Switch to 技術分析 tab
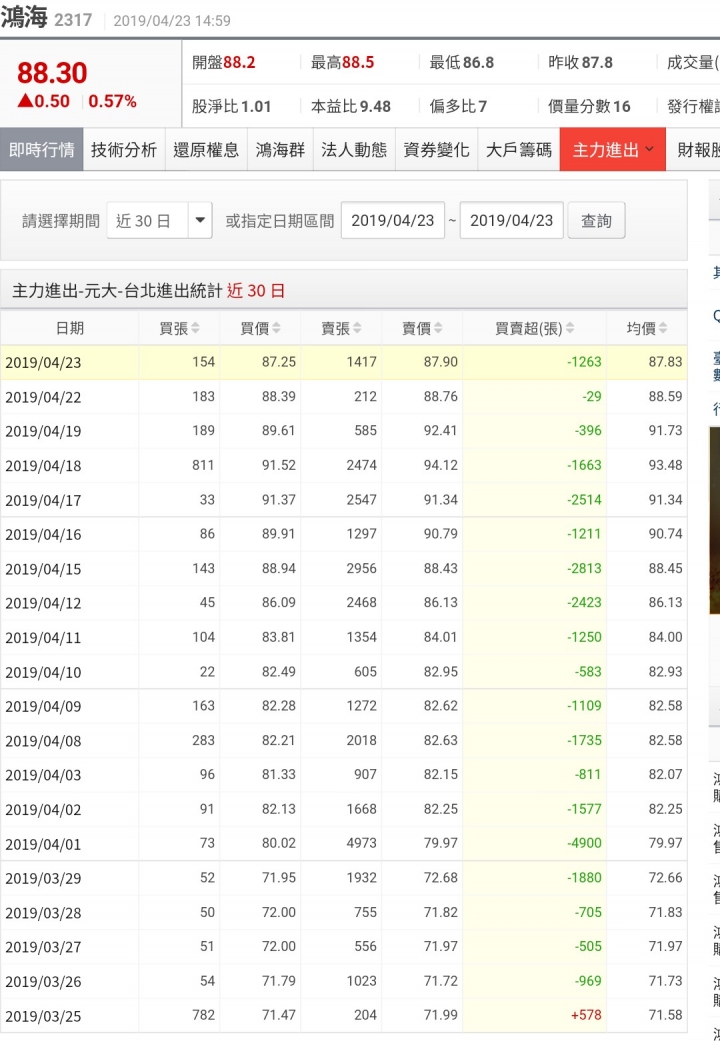Screen dimensions: 720x1041 [124, 149]
